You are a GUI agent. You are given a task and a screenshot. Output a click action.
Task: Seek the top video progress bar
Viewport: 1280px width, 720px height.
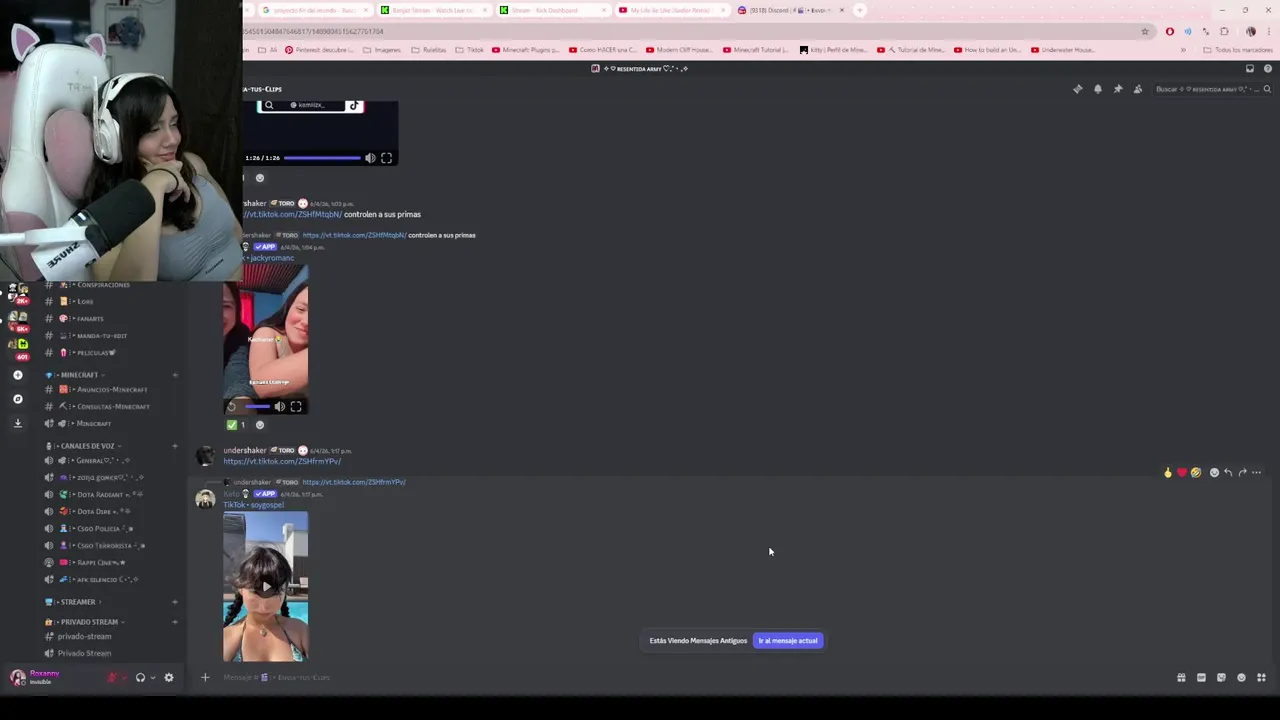[x=322, y=158]
